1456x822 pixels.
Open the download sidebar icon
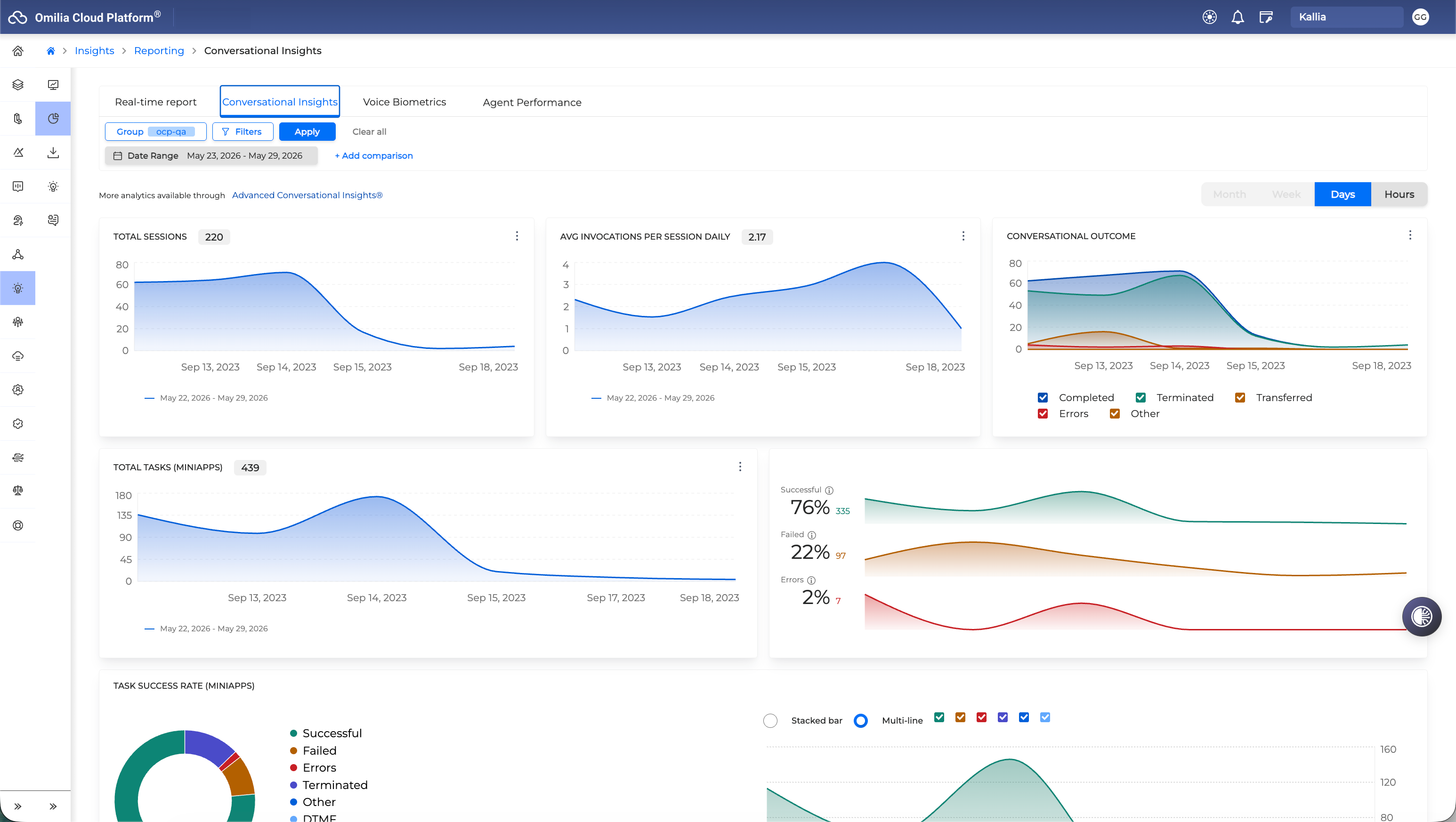tap(53, 153)
